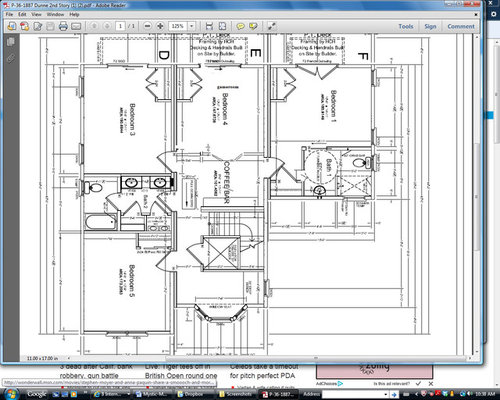Add a sticky note comment
The width and height of the screenshot is (500, 400).
(x=240, y=26)
